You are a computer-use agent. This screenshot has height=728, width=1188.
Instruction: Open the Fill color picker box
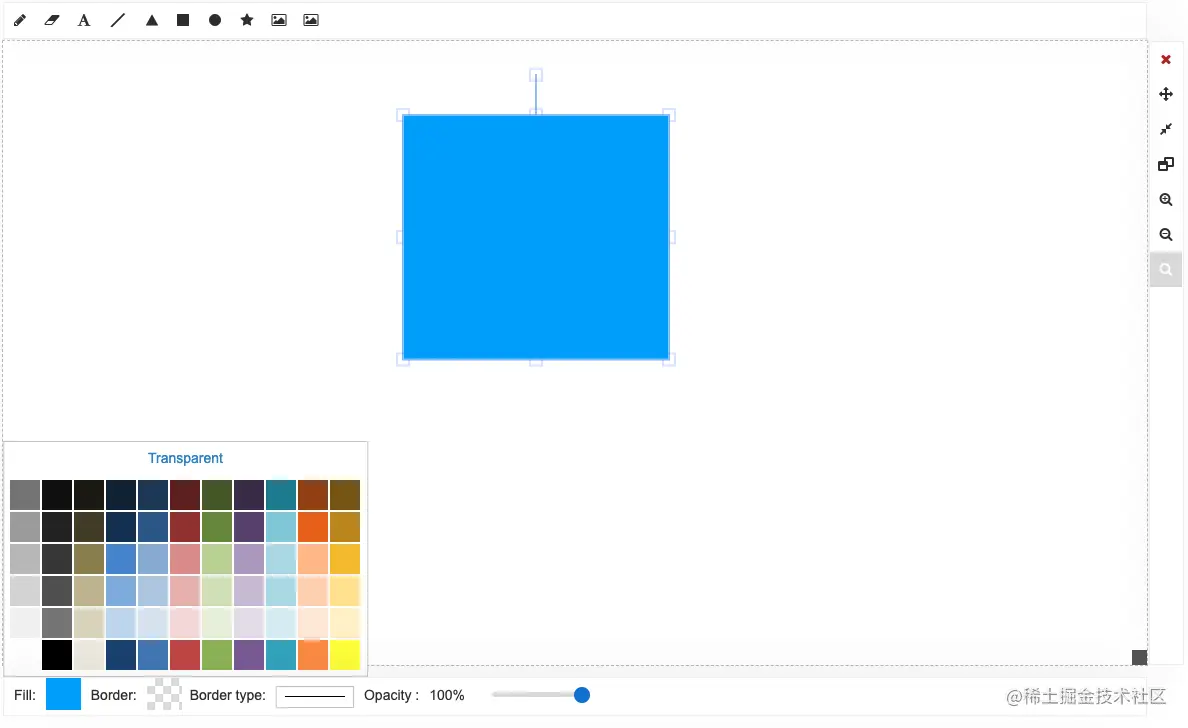[63, 695]
